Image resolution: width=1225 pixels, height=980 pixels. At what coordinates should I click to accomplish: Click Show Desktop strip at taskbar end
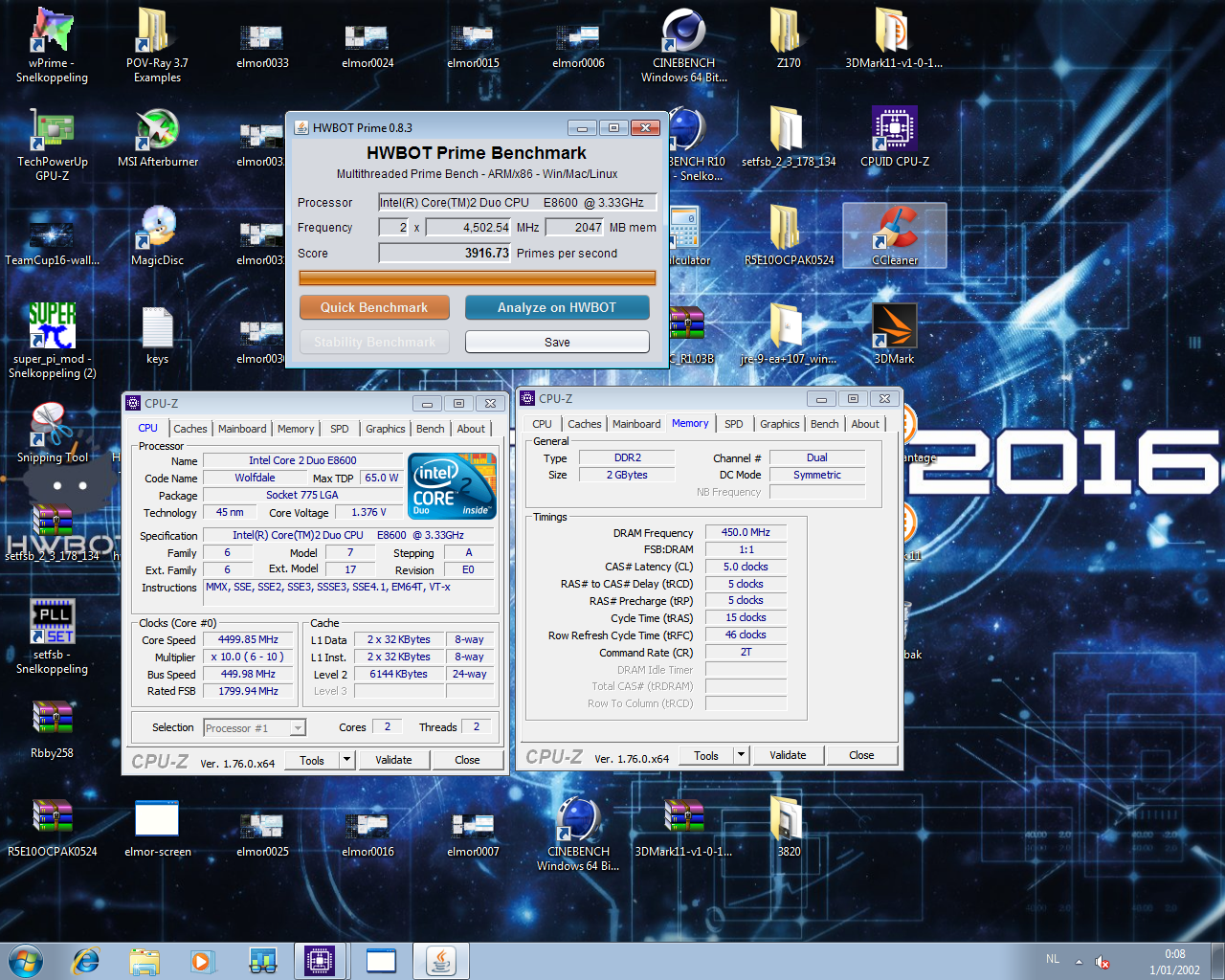[x=1217, y=960]
